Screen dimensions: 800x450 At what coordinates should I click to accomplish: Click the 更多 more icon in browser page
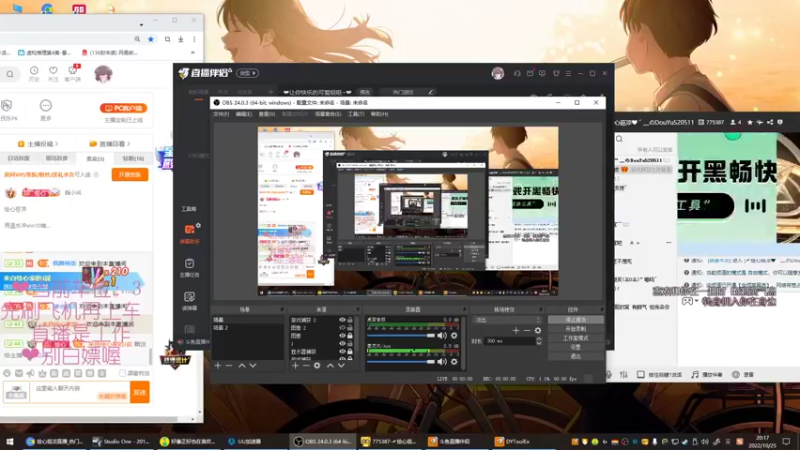click(x=46, y=110)
